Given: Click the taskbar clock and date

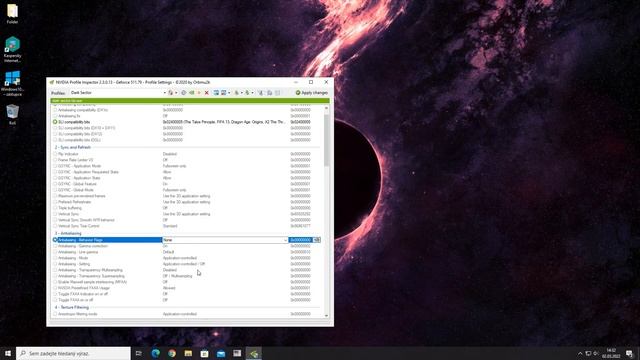Looking at the screenshot, I should click(611, 353).
